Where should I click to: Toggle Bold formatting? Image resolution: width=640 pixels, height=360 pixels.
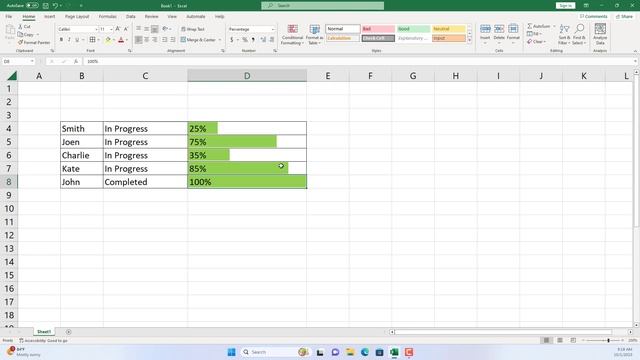pos(61,40)
